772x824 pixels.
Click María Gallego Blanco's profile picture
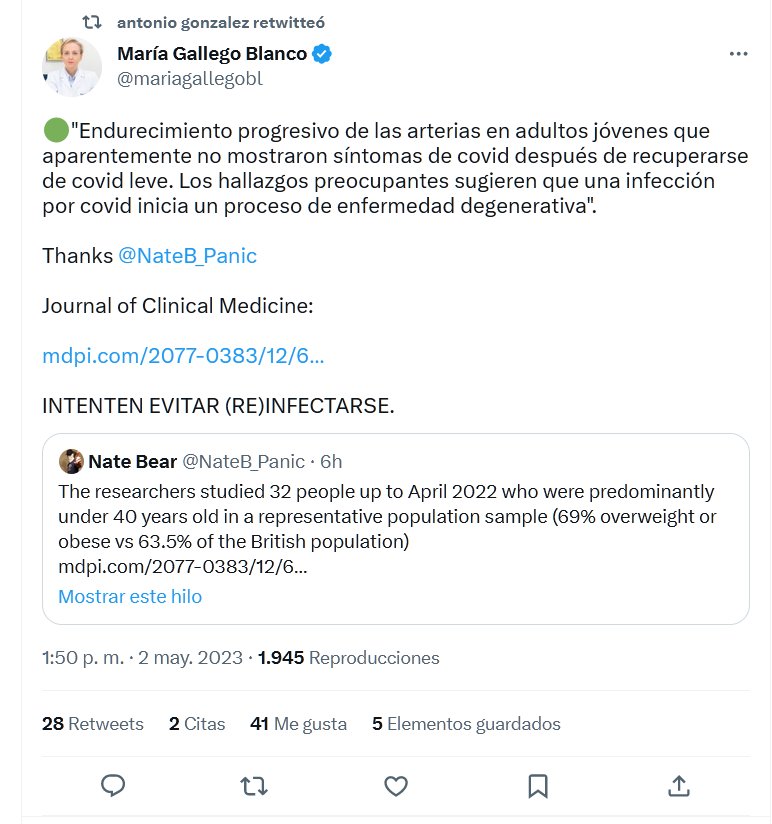click(72, 67)
